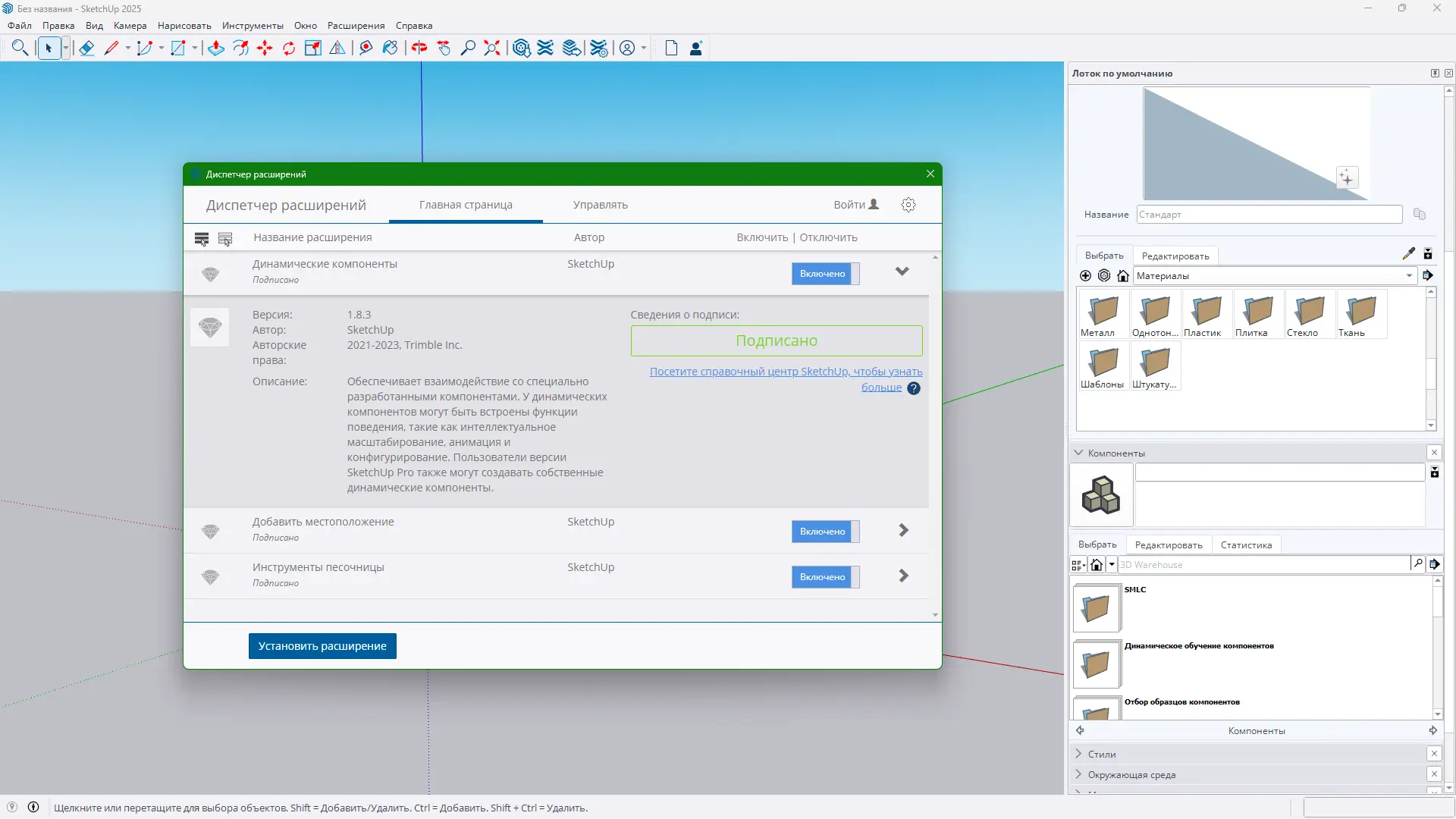The width and height of the screenshot is (1456, 819).
Task: Activate the Orbit camera tool
Action: point(419,49)
